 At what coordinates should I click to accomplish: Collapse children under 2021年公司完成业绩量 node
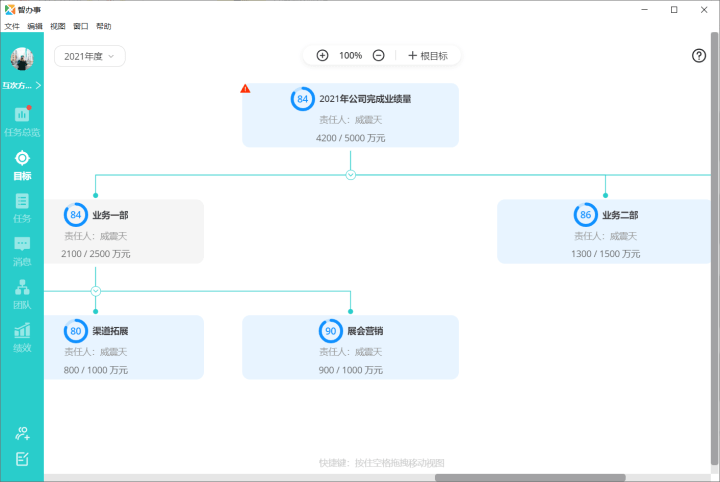click(x=350, y=175)
